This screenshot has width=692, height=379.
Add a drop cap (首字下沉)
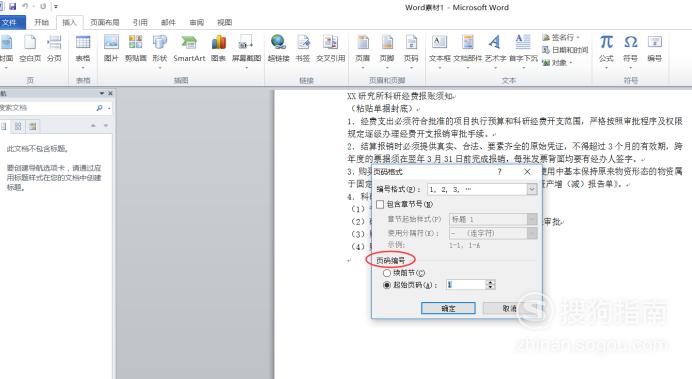tap(523, 52)
